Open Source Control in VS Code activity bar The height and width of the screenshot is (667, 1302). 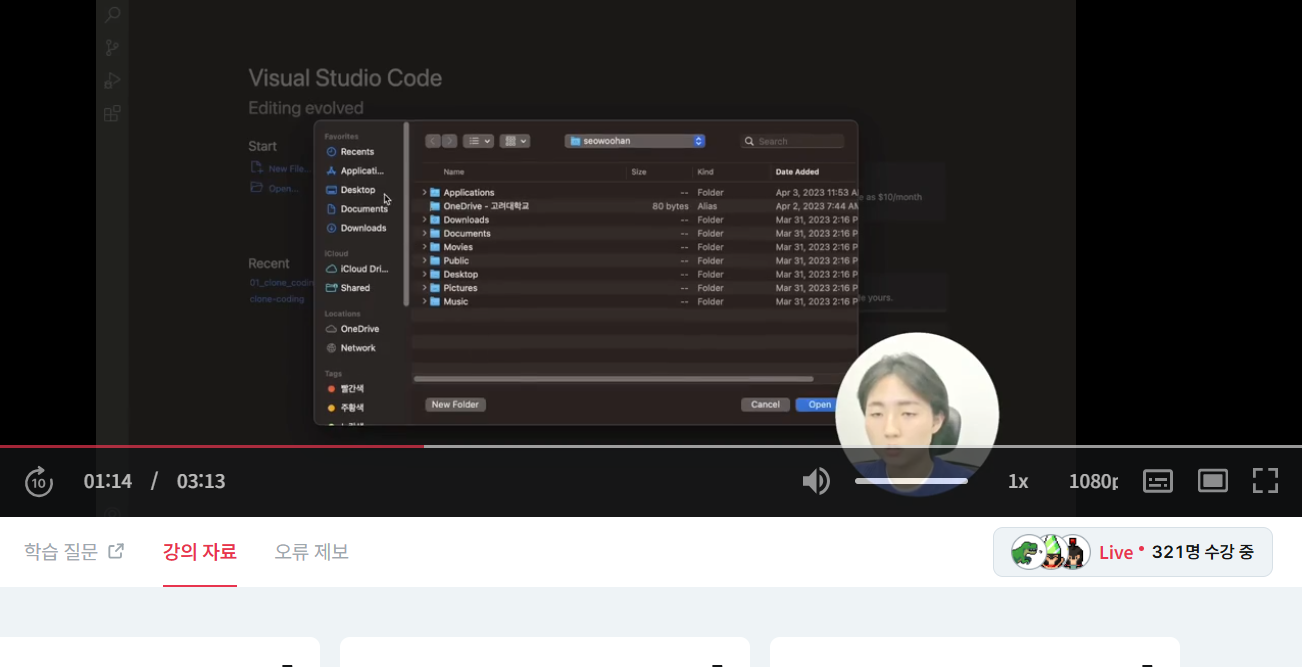pos(113,47)
